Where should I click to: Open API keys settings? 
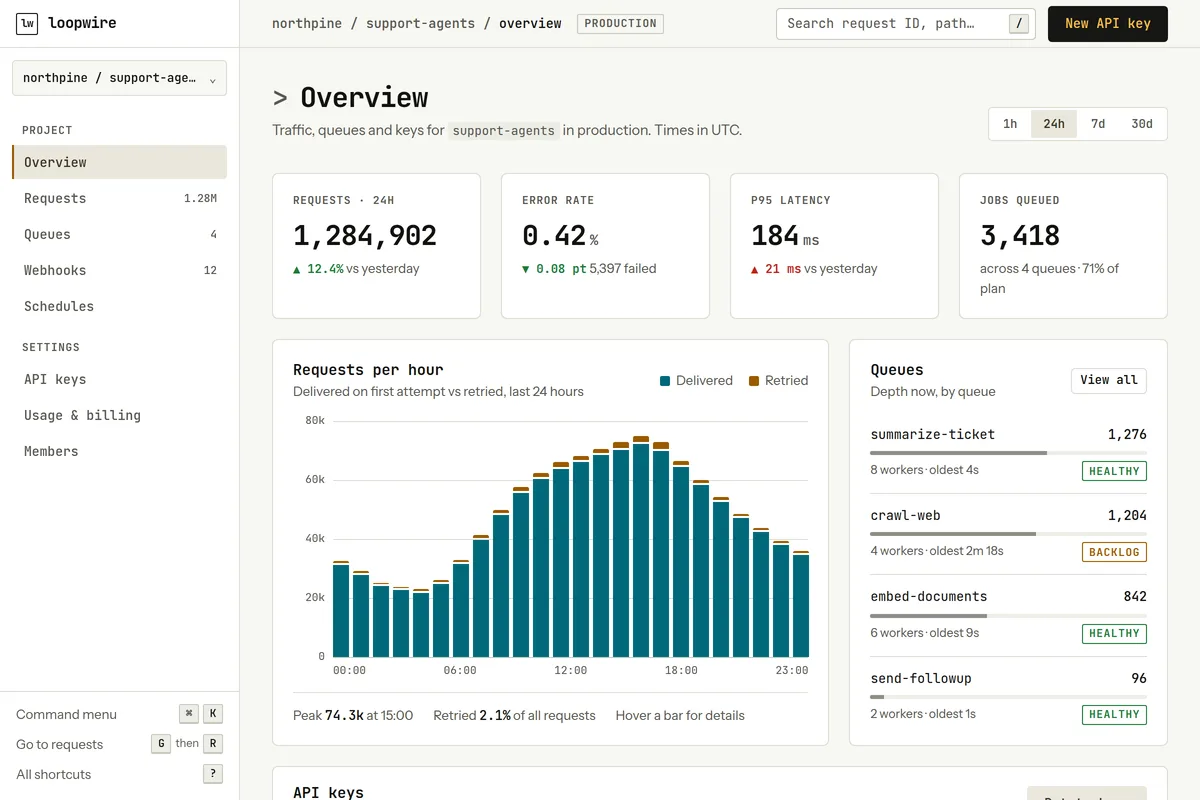click(x=119, y=379)
